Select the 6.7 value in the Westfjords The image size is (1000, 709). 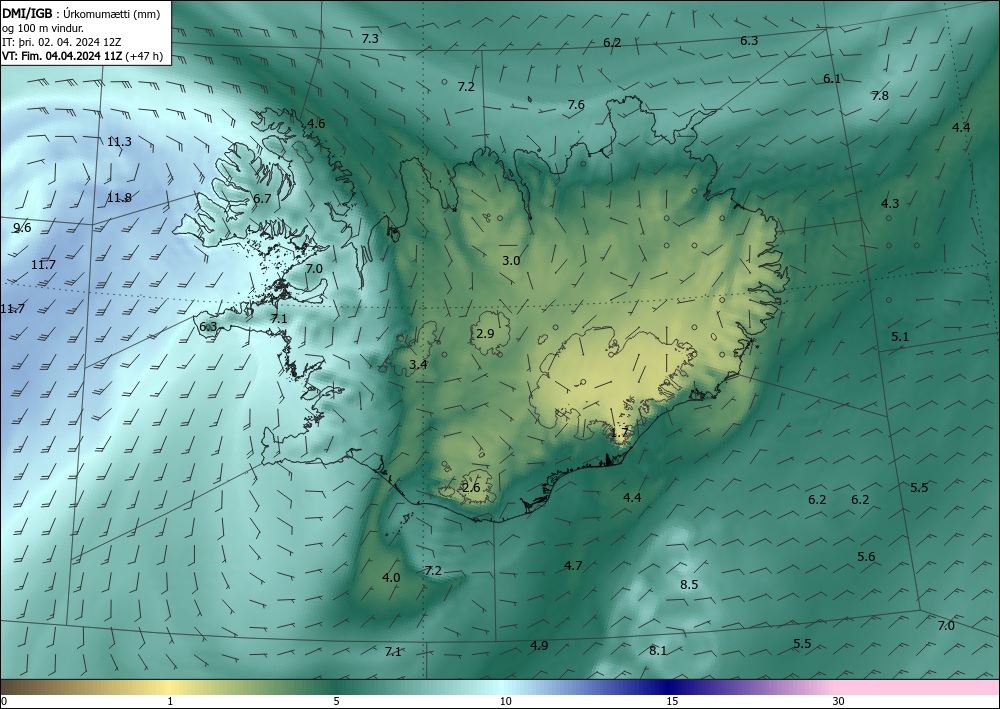[x=262, y=199]
